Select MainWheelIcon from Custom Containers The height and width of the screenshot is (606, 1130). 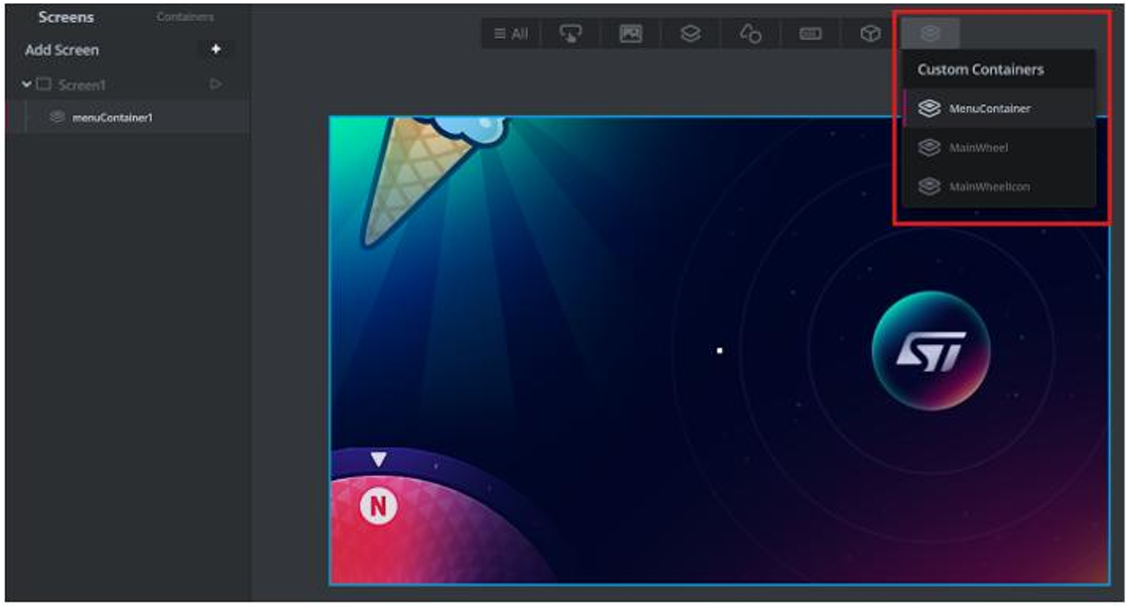coord(999,186)
